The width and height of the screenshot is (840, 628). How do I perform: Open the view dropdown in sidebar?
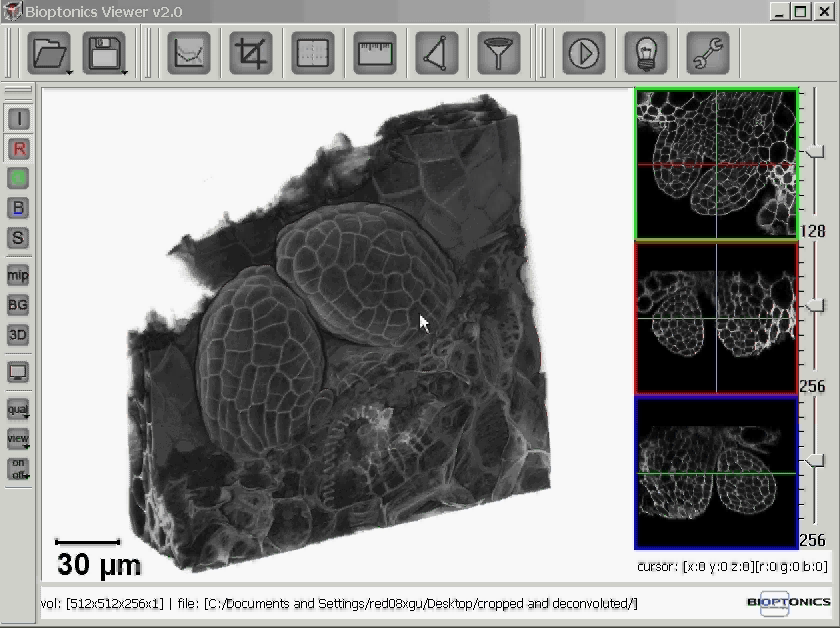point(18,439)
